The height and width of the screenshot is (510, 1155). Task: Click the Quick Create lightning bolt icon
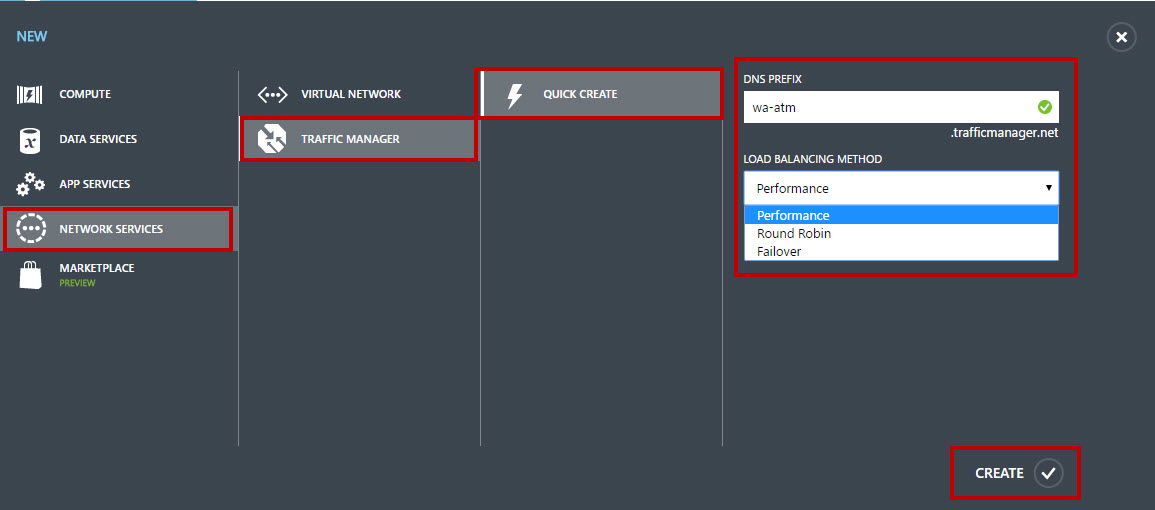[515, 95]
